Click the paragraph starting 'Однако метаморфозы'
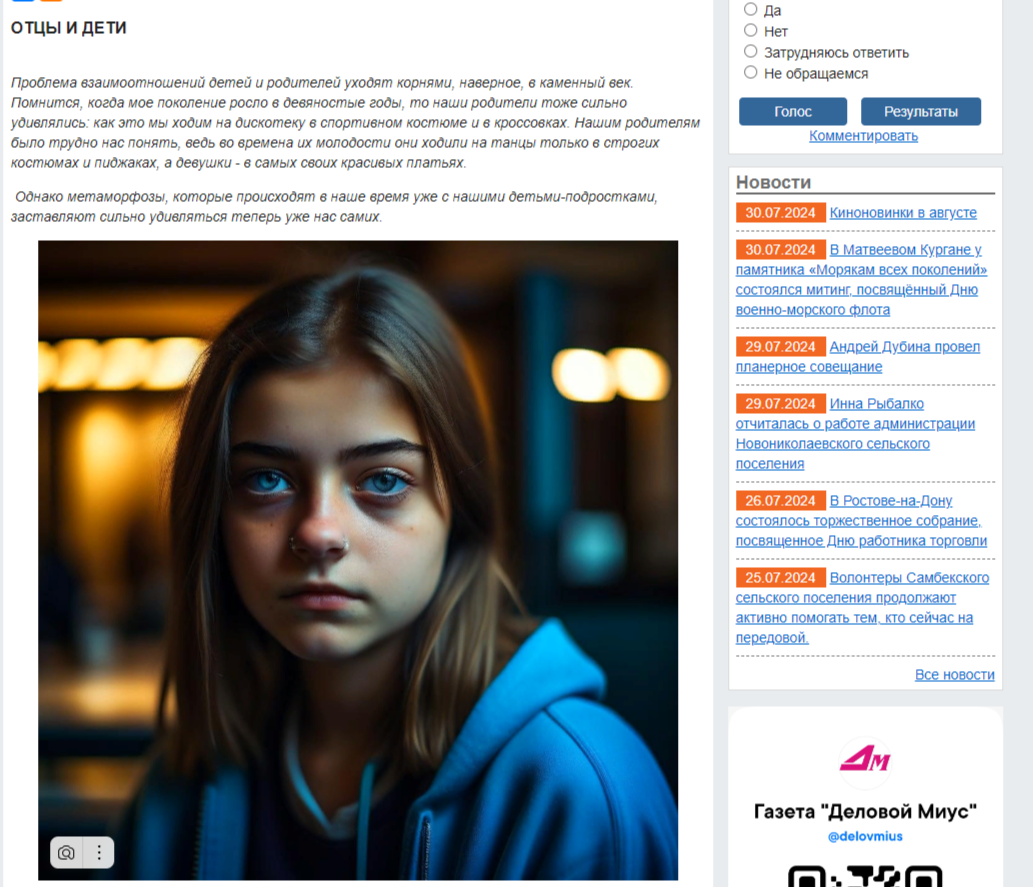Image resolution: width=1033 pixels, height=887 pixels. click(x=334, y=207)
